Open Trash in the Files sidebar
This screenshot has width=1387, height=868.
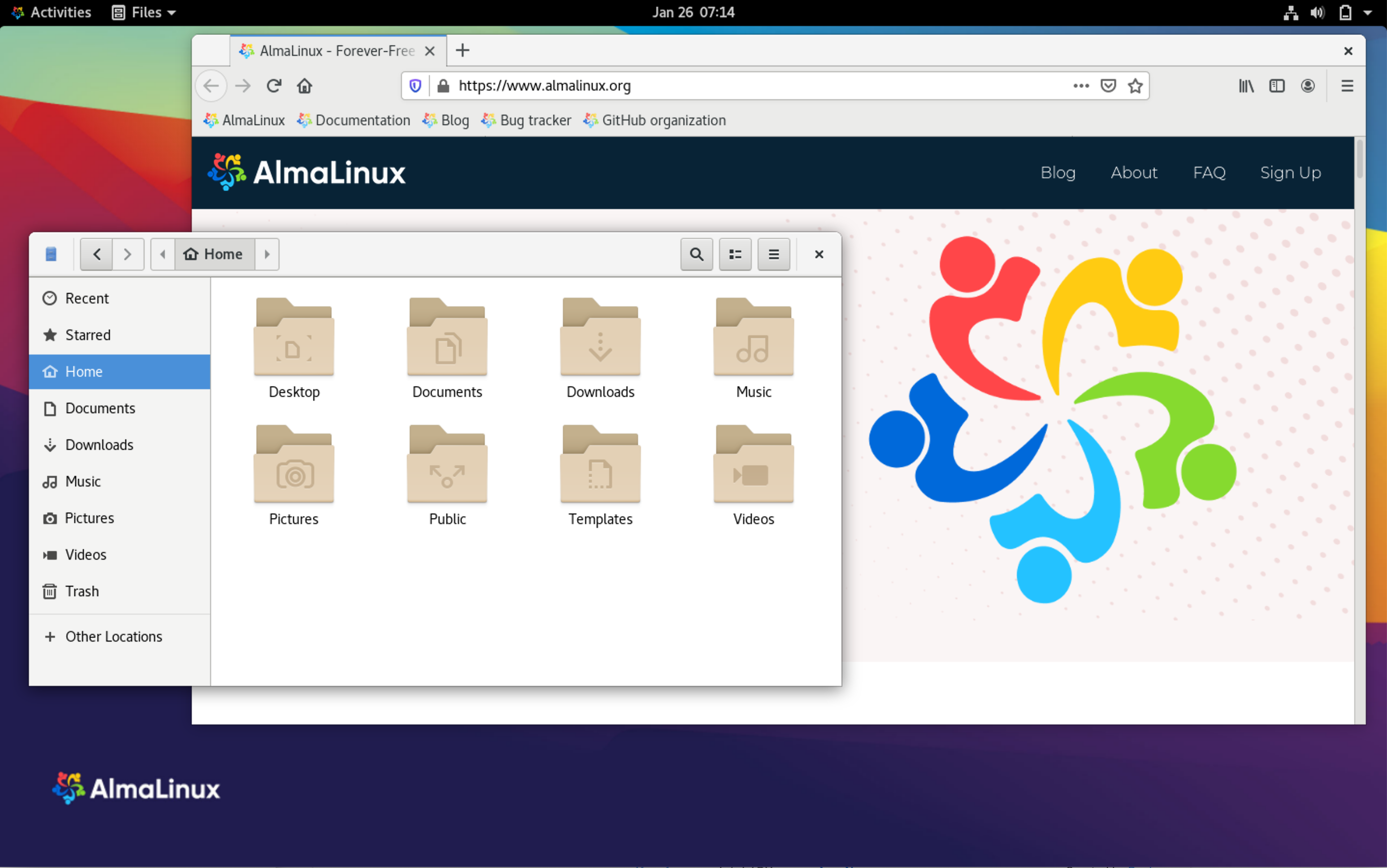[120, 592]
